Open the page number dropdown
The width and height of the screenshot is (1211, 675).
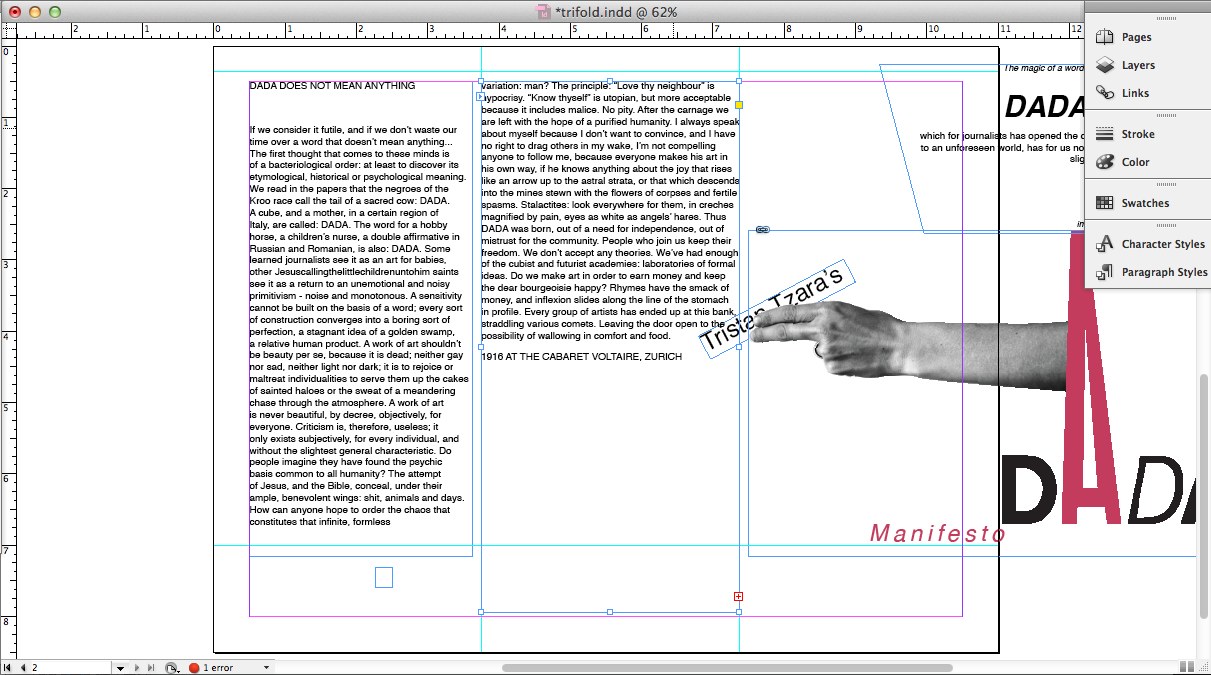120,667
